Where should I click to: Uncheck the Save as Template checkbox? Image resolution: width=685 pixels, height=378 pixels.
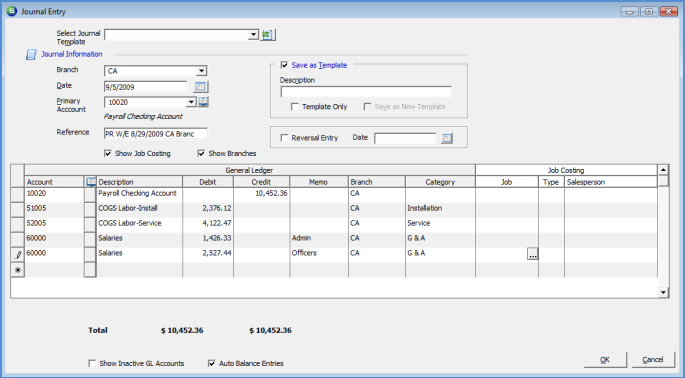coord(284,65)
